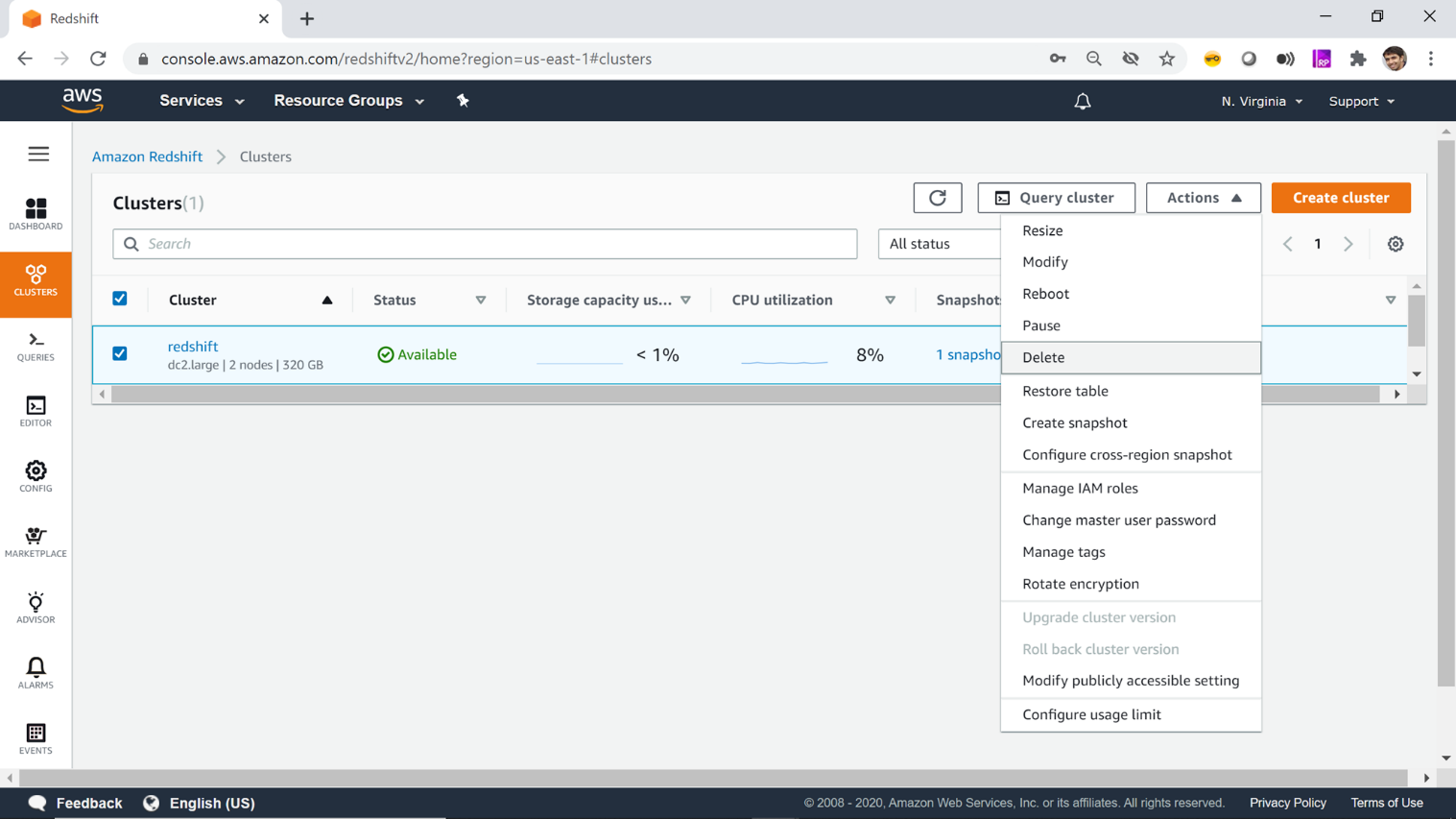Expand the Services dropdown

pos(202,101)
